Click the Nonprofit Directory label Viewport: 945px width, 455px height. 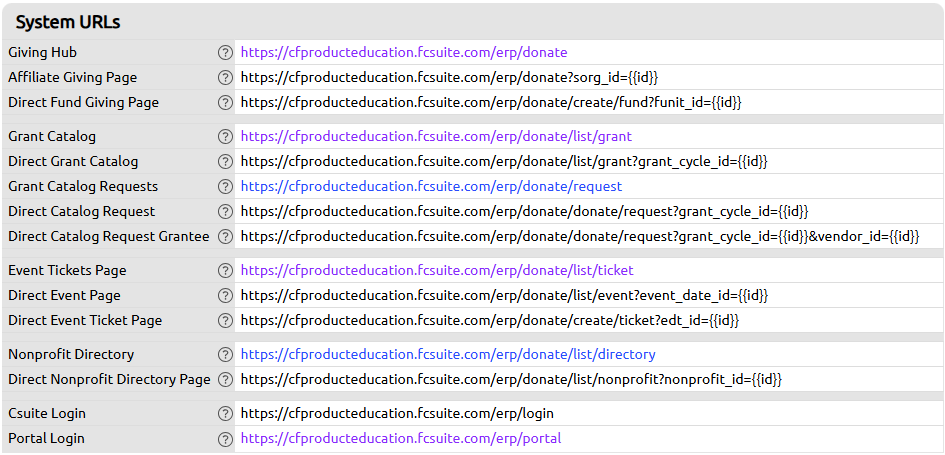71,354
